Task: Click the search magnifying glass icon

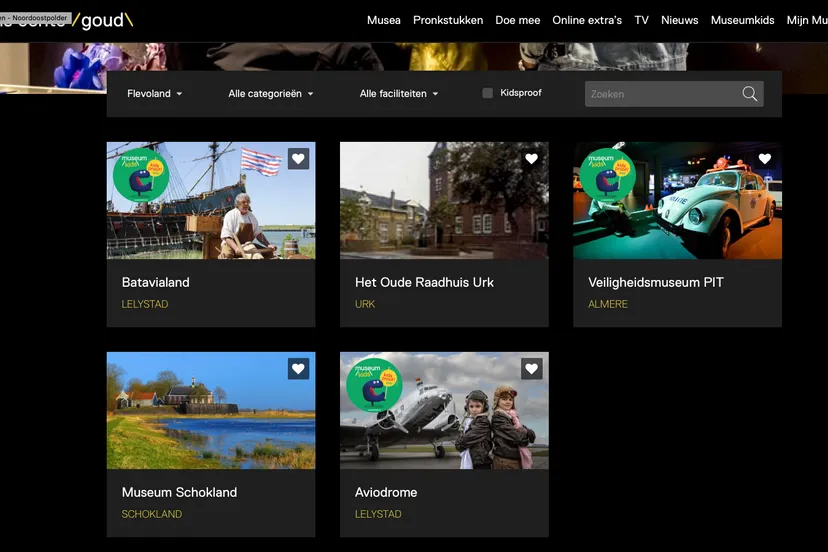Action: point(749,94)
